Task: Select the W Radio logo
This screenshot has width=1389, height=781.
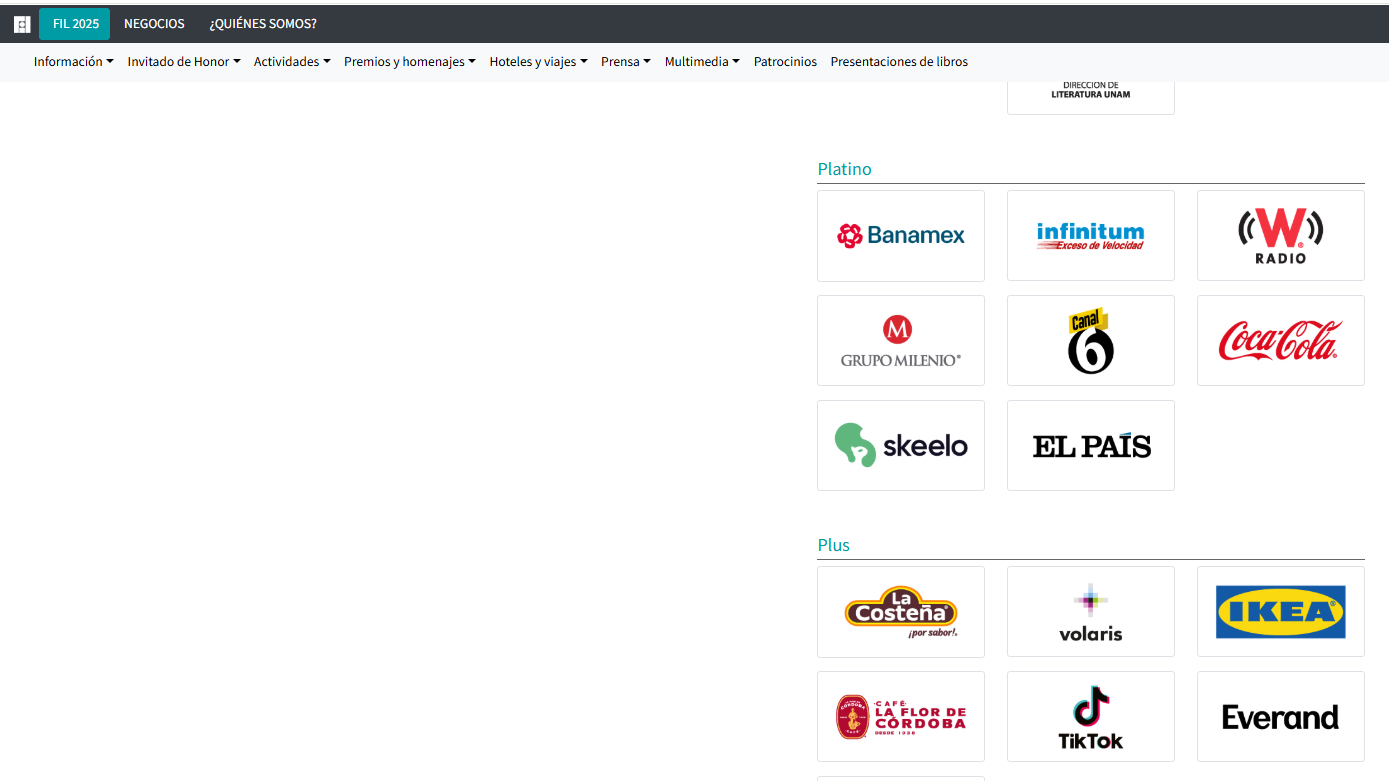Action: coord(1280,236)
